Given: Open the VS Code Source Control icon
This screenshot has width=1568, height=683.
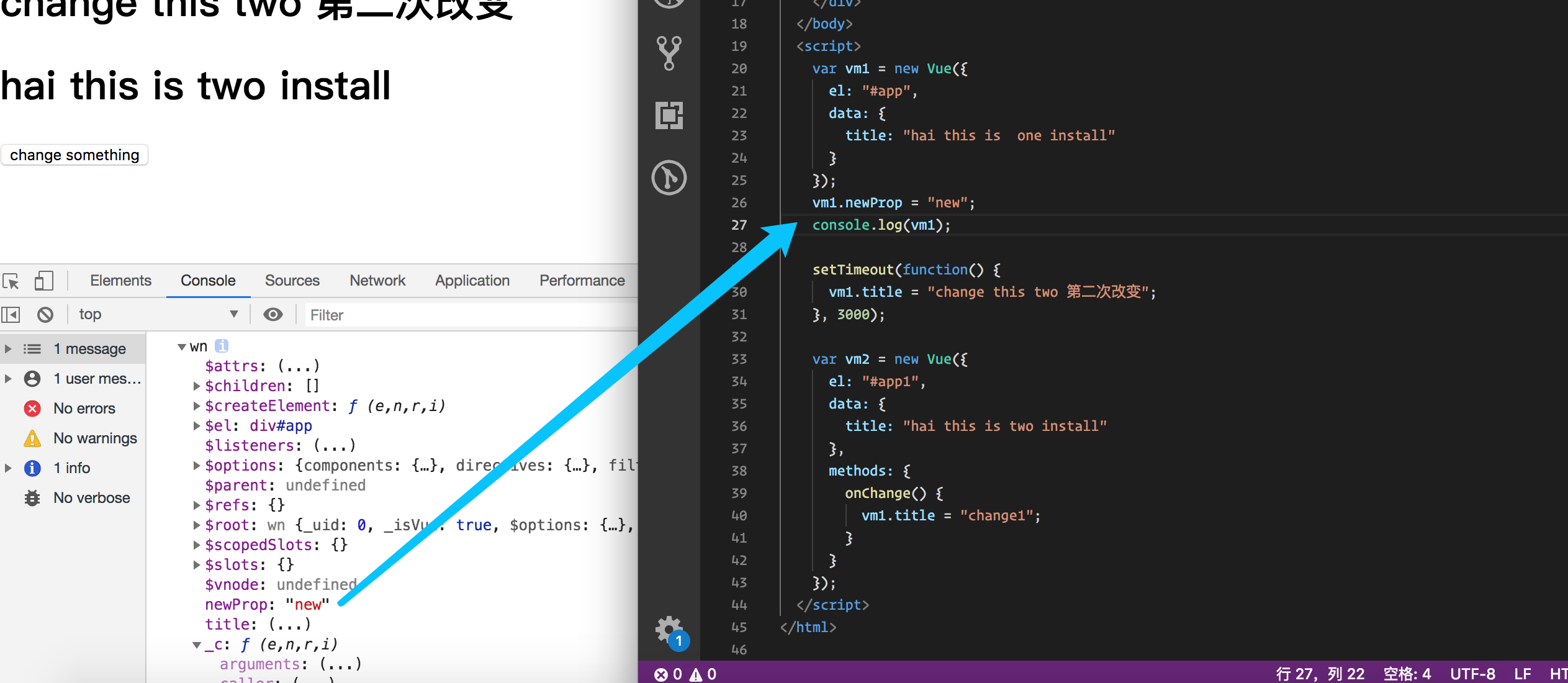Looking at the screenshot, I should [x=669, y=53].
